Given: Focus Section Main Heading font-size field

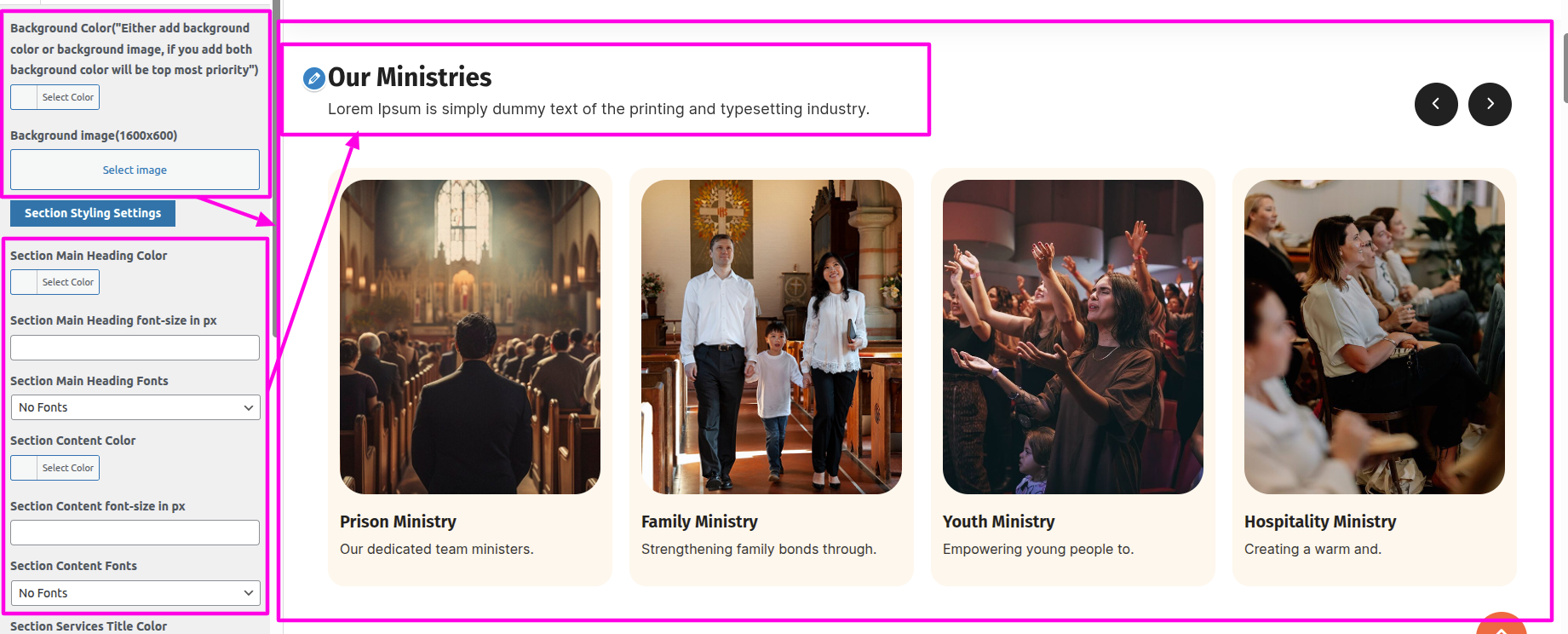Looking at the screenshot, I should 135,348.
